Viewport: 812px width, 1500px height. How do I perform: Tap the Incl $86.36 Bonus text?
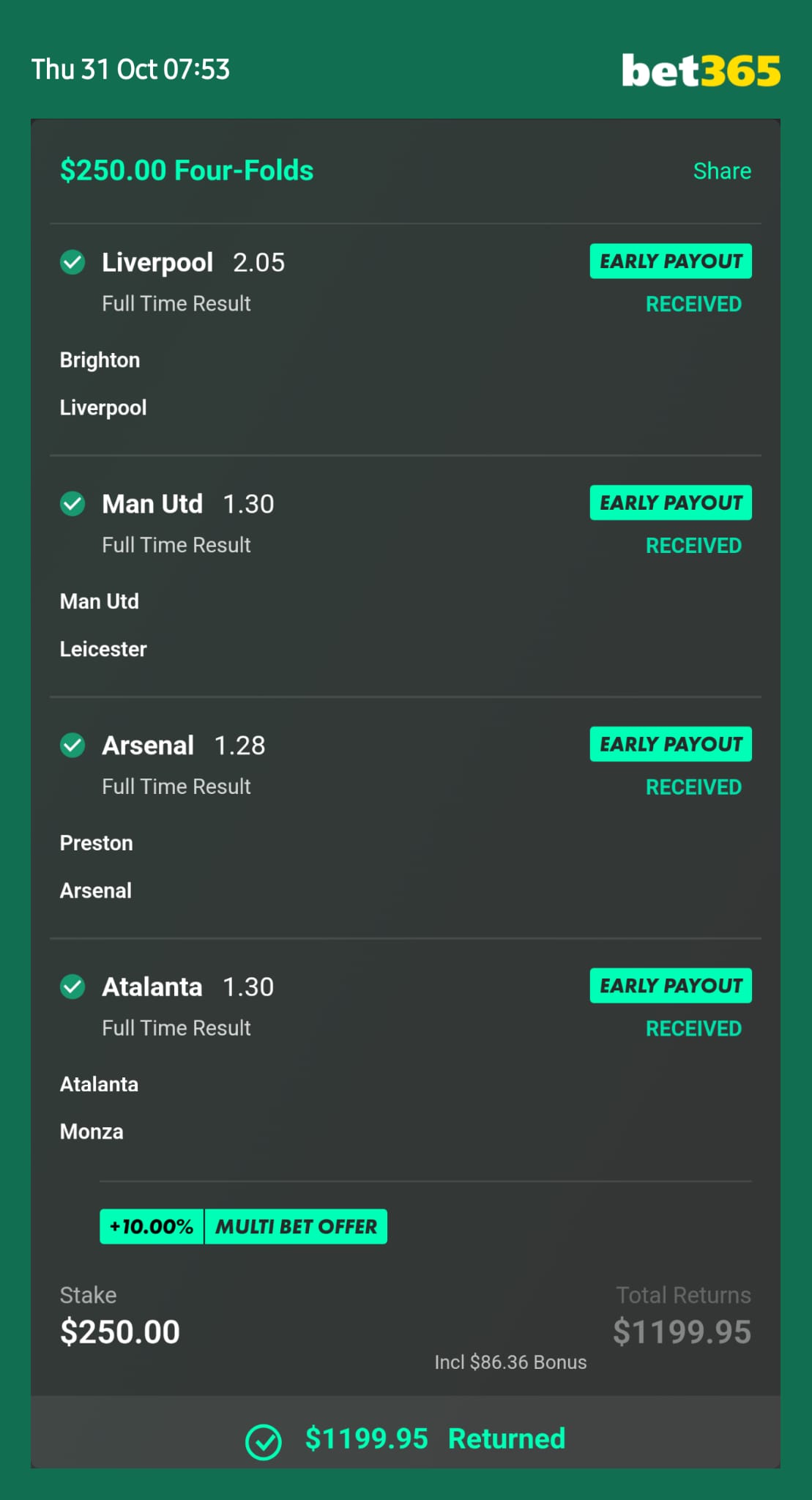(x=510, y=1362)
